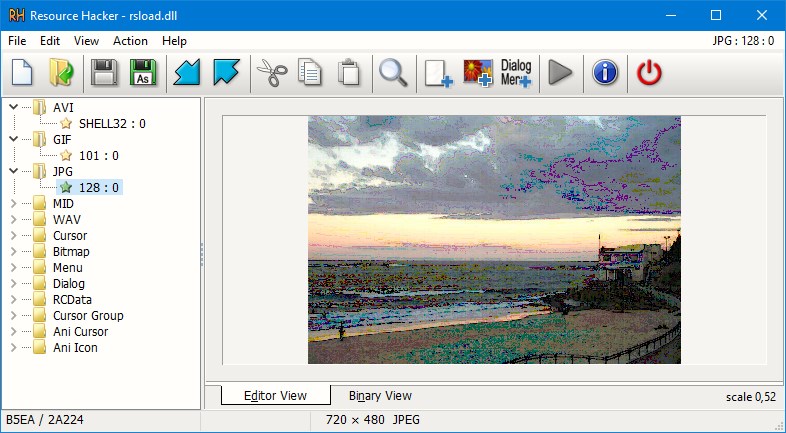Create a new blank script
Image resolution: width=786 pixels, height=433 pixels.
22,73
